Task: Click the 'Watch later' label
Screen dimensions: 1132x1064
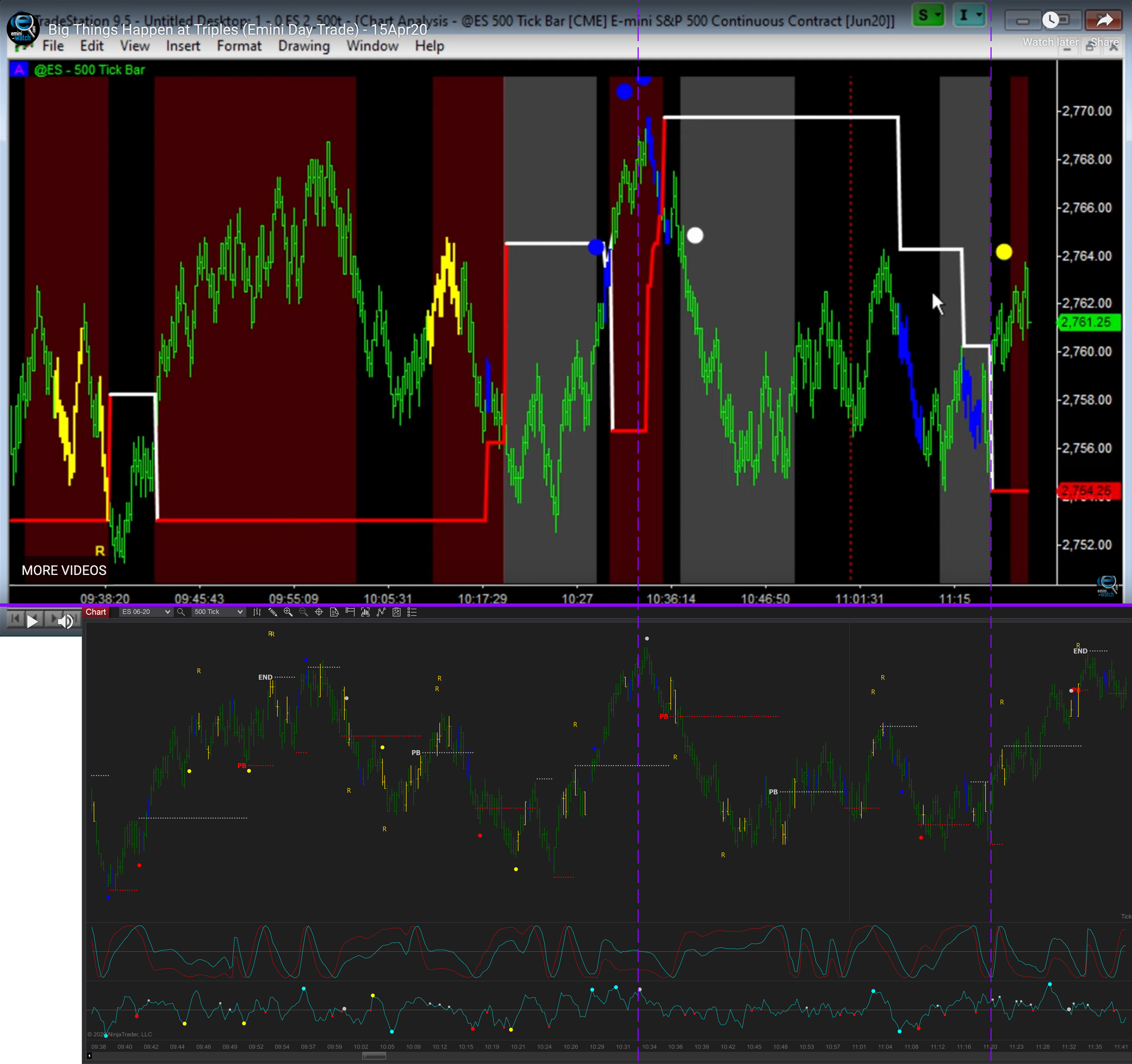Action: point(1050,42)
